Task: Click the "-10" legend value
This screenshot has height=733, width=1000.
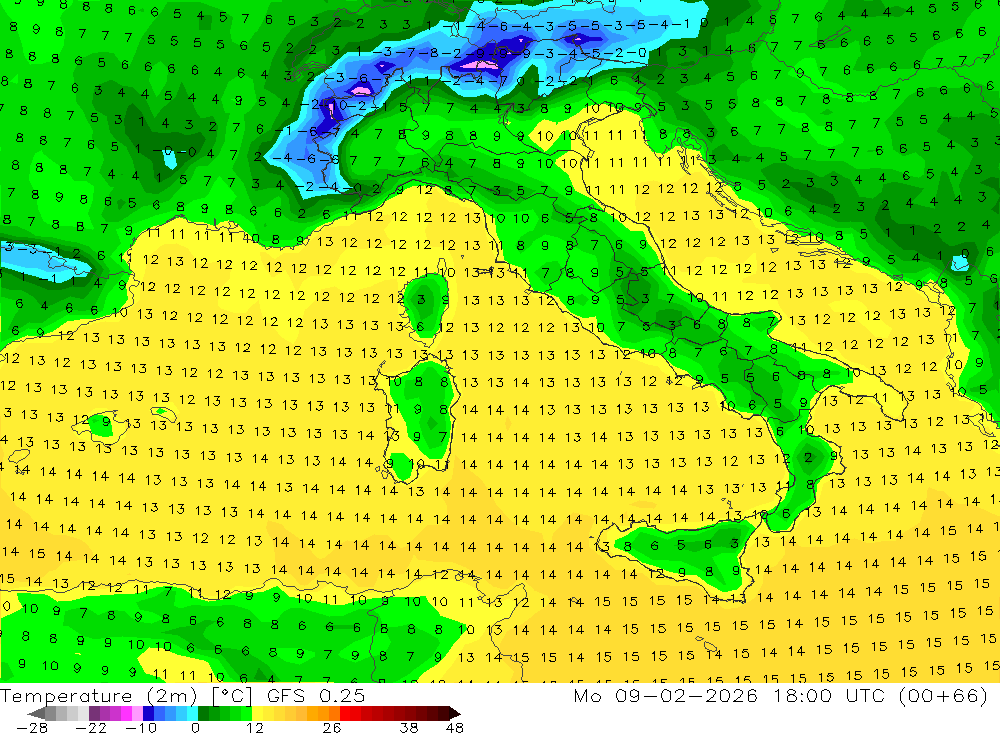Action: pos(141,727)
